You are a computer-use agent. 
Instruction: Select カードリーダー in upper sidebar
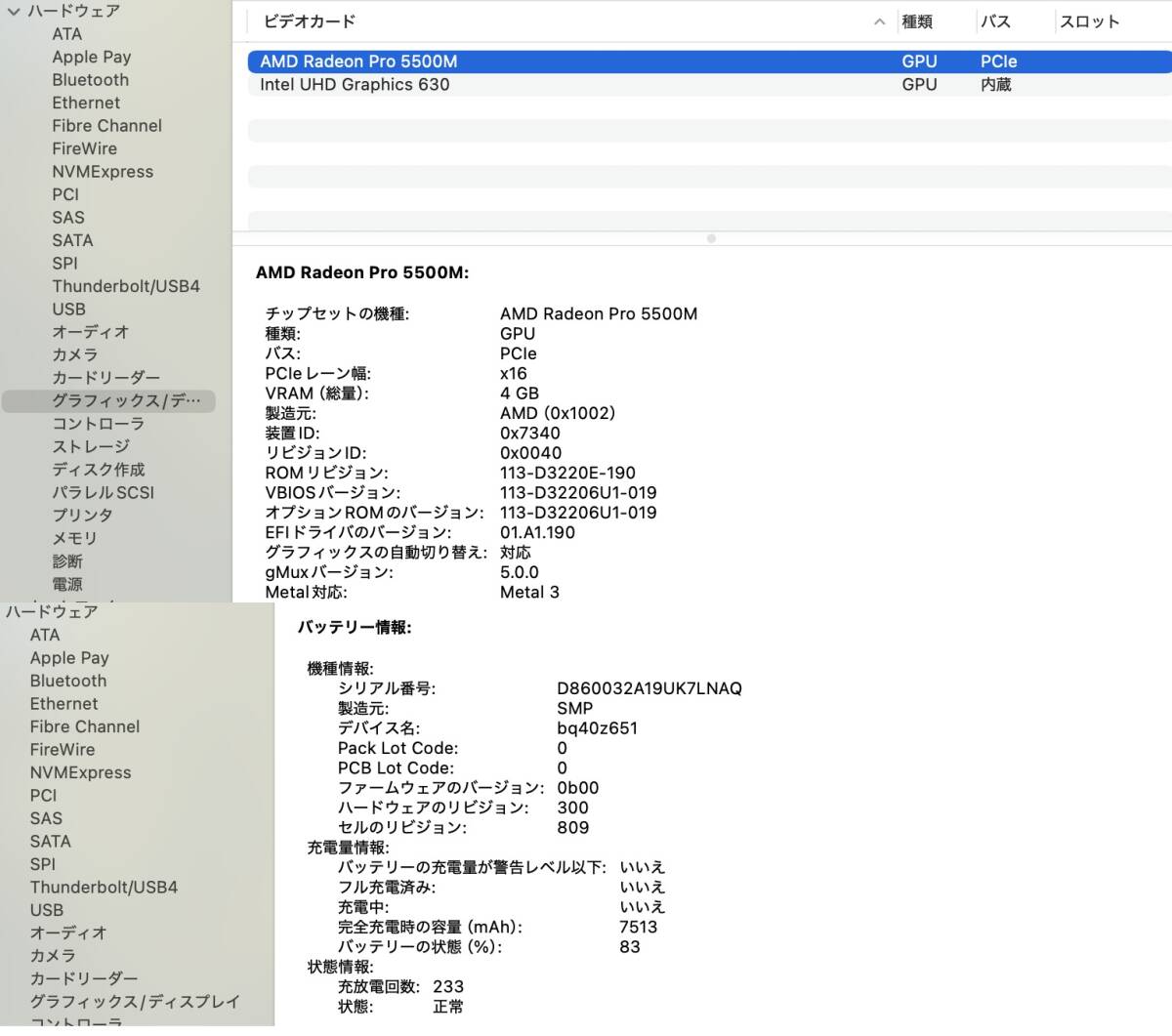pos(106,378)
